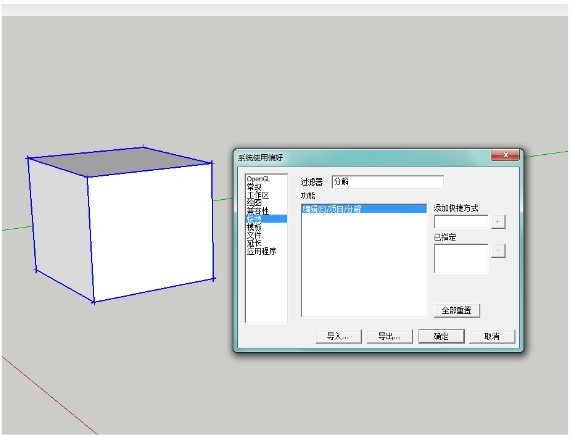
Task: Click the 取消 cancel button
Action: click(492, 336)
